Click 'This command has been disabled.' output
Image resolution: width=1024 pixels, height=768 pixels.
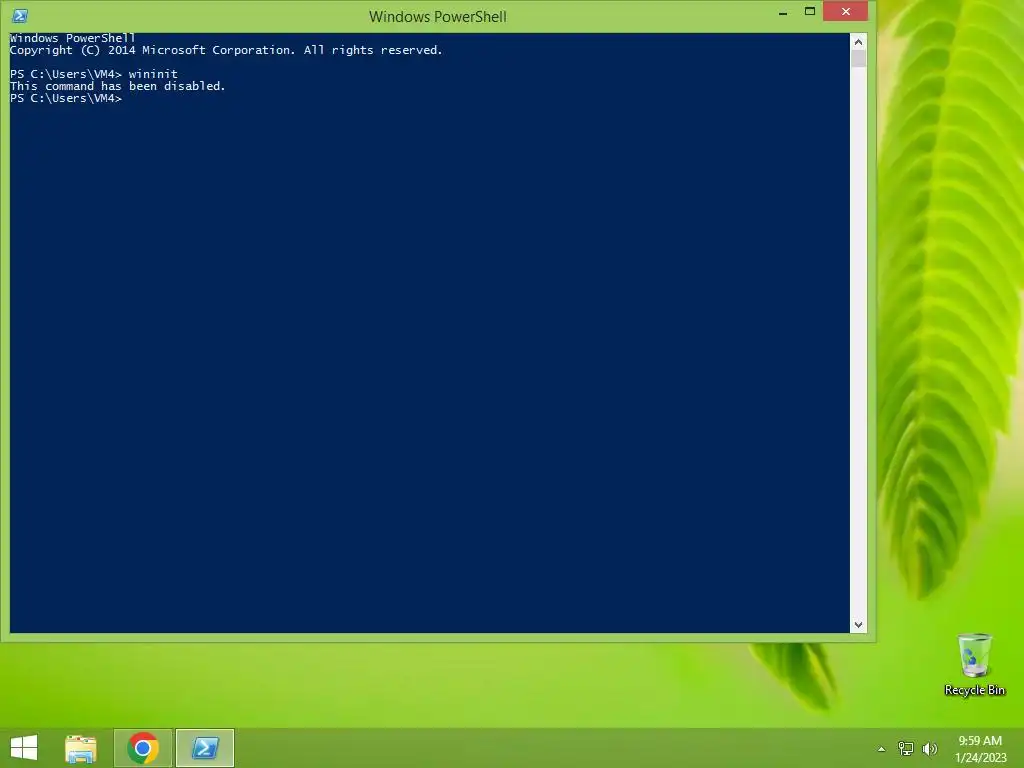coord(118,86)
